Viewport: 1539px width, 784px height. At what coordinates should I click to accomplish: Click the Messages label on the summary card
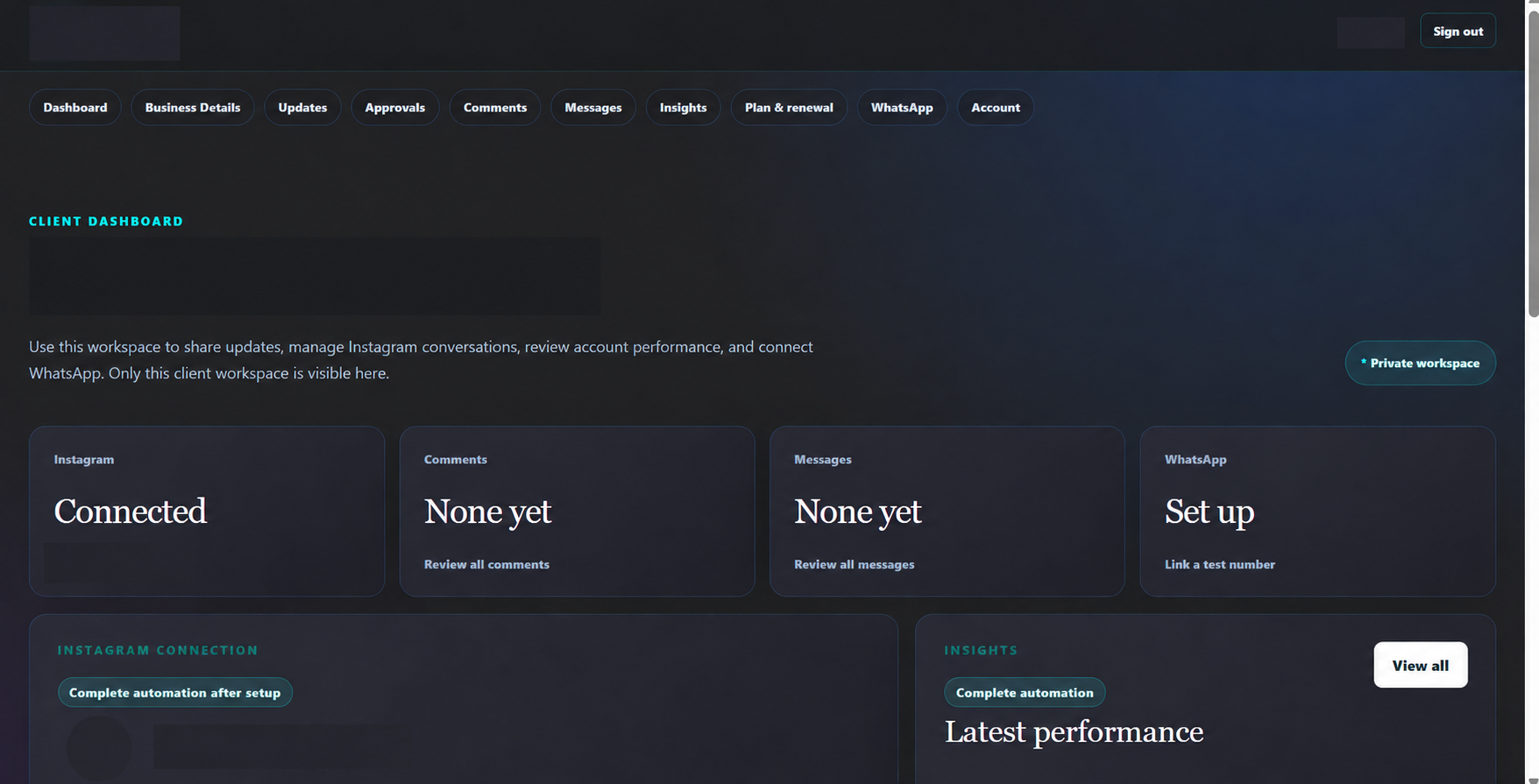823,459
